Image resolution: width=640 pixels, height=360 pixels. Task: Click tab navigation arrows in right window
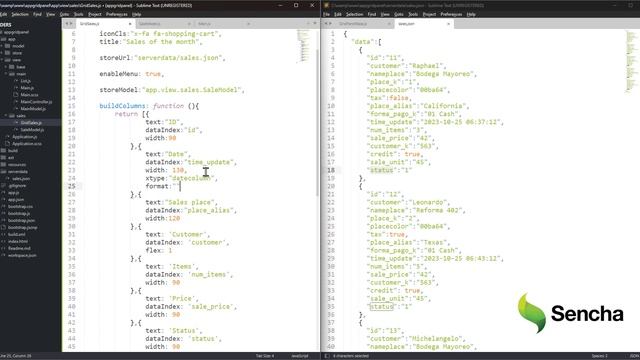pyautogui.click(x=328, y=24)
